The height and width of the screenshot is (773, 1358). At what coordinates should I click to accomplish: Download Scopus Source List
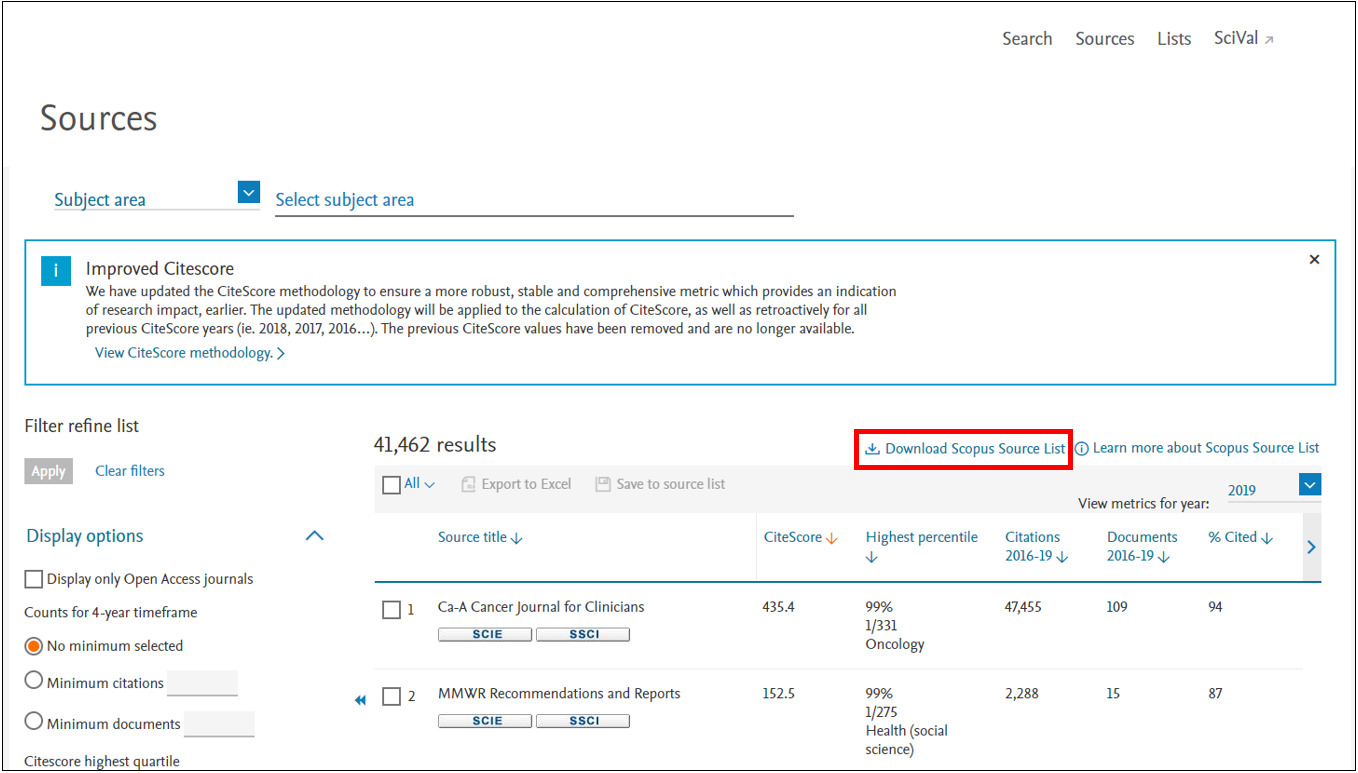tap(965, 449)
